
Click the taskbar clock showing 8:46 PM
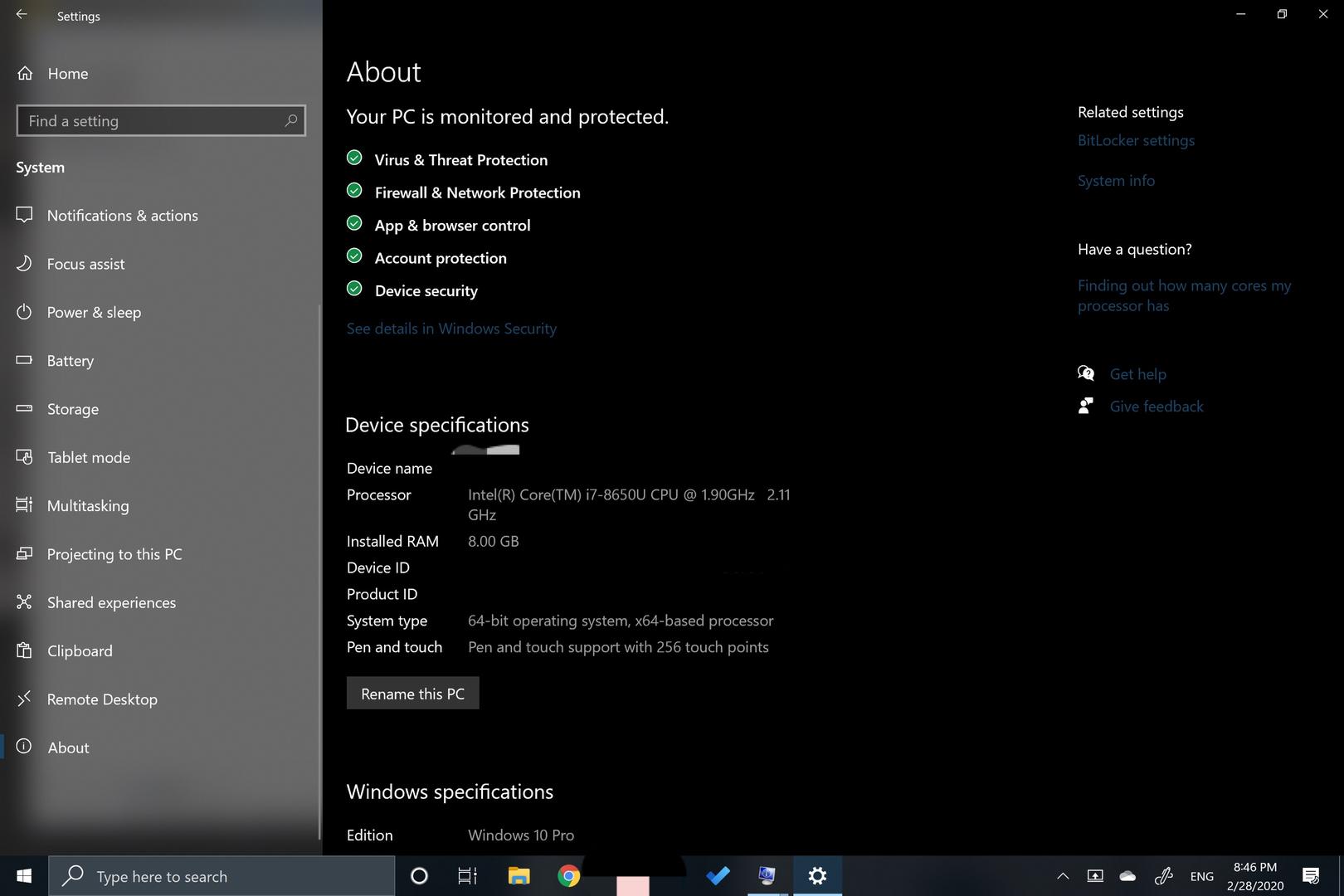1255,876
